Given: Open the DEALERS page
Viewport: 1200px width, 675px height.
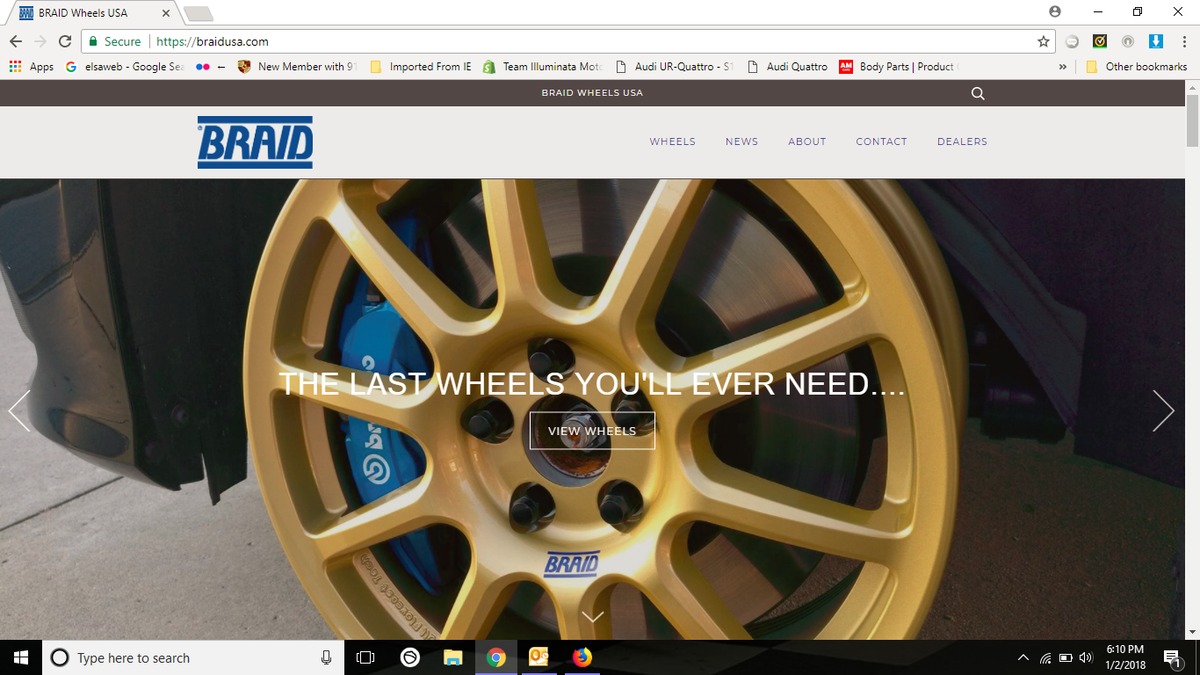Looking at the screenshot, I should point(962,142).
